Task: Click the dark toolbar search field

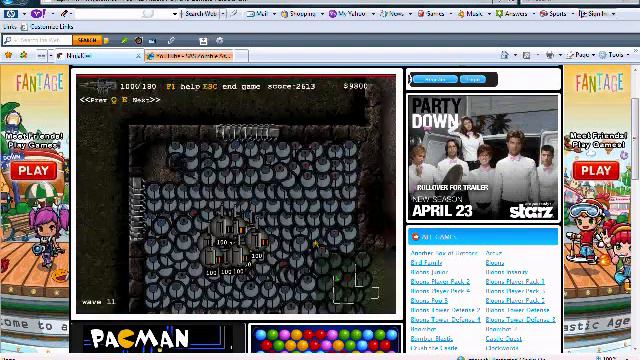Action: click(38, 40)
